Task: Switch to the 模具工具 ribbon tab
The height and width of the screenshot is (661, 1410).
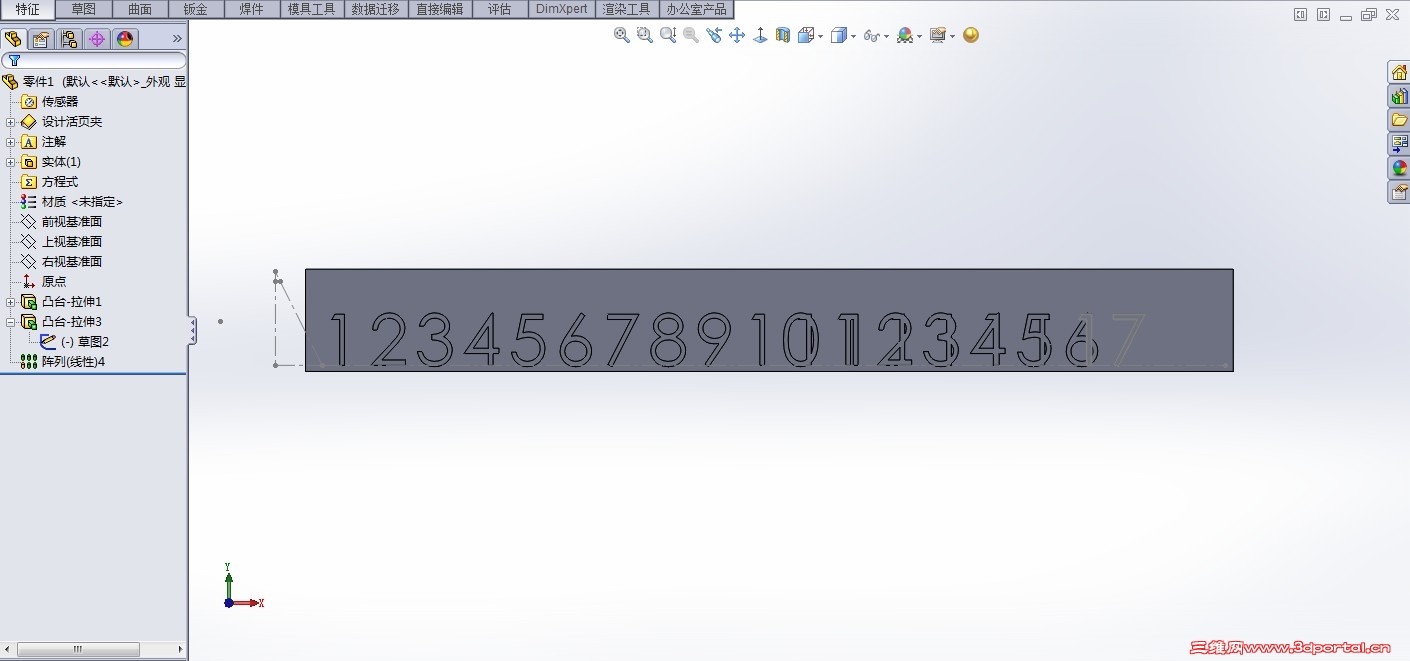Action: click(311, 9)
